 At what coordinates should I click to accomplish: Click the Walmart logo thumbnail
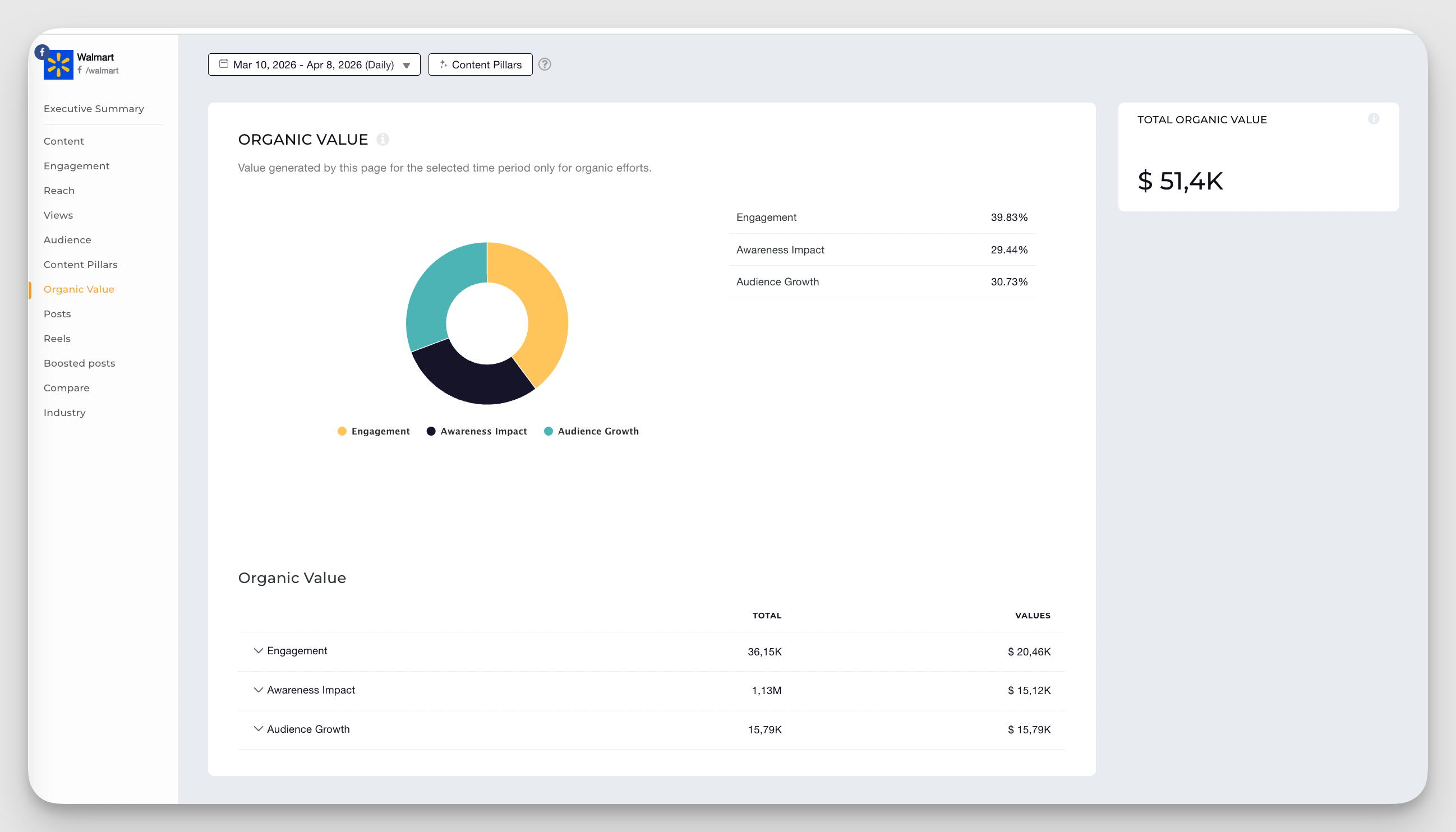pyautogui.click(x=58, y=64)
